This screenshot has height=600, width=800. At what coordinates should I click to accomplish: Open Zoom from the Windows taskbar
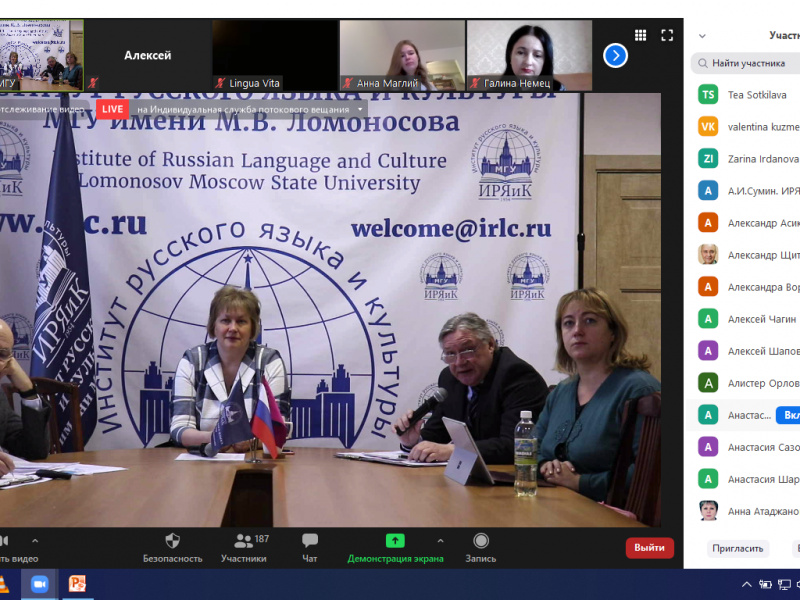(39, 584)
